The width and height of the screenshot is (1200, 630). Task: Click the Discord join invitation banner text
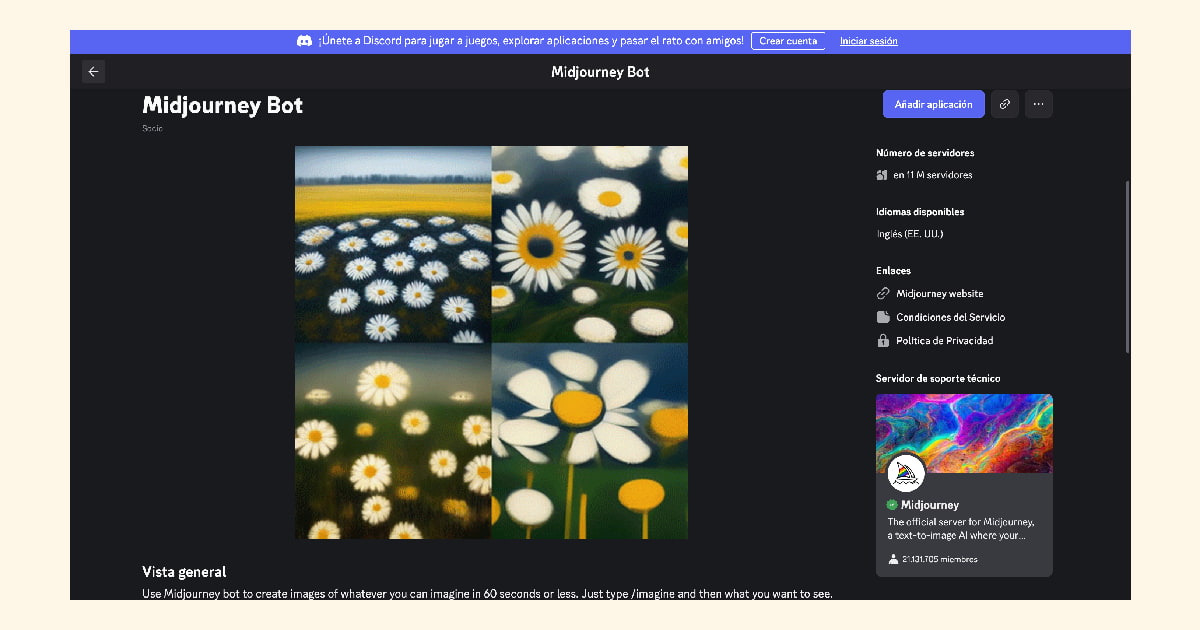click(531, 41)
